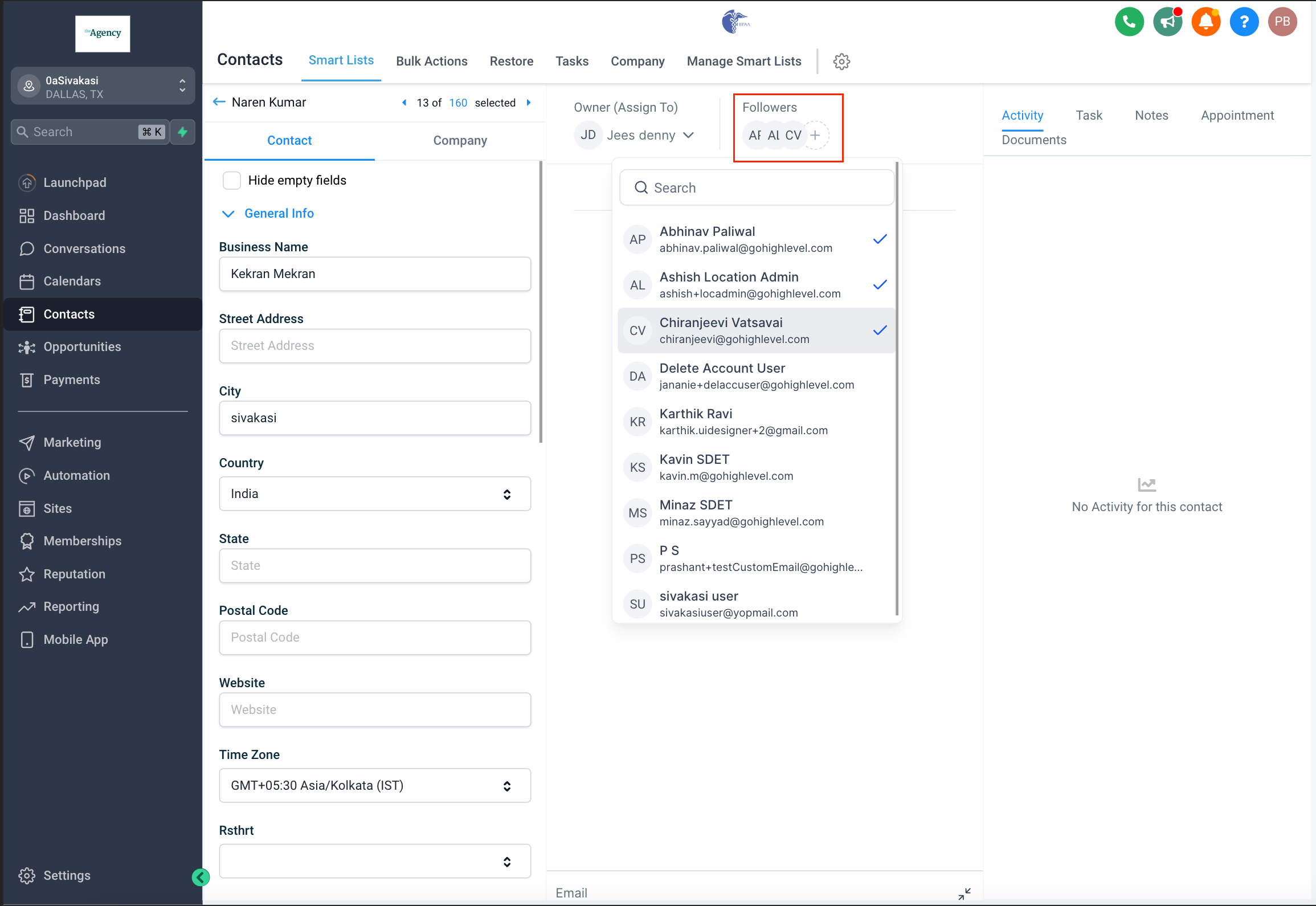The width and height of the screenshot is (1316, 906).
Task: Uncheck follower Abhinav Paliwal
Action: (x=755, y=239)
